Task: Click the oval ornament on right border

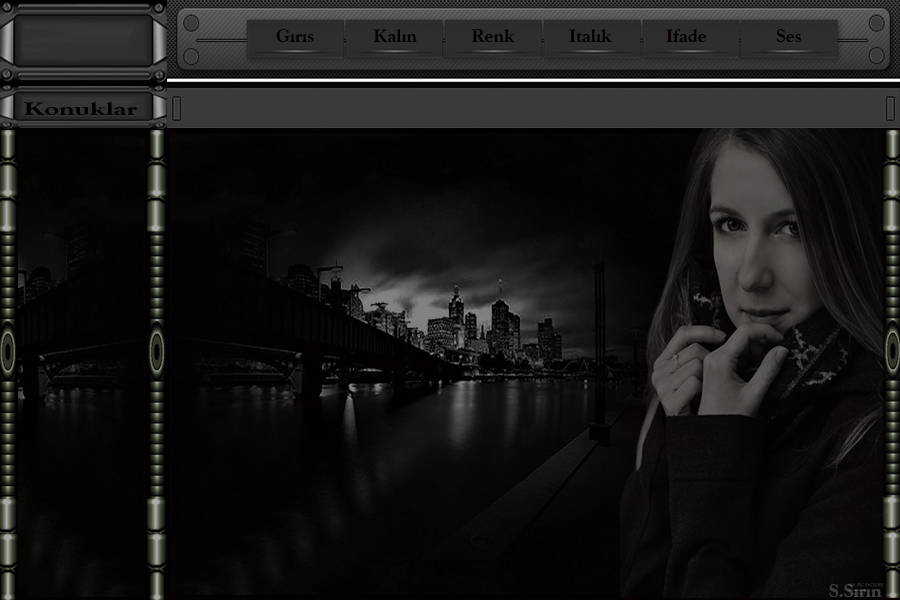Action: click(891, 352)
